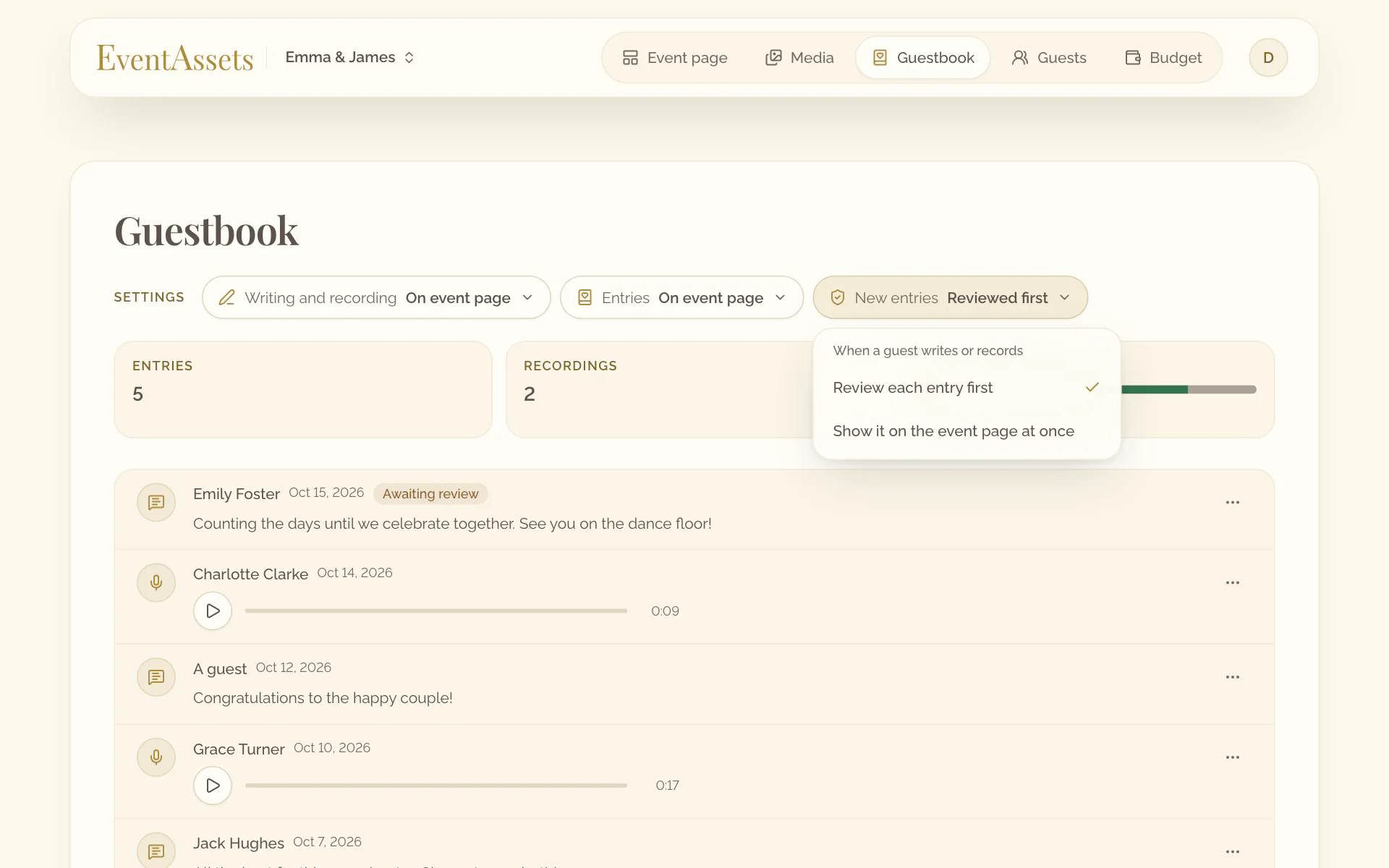Screen dimensions: 1389x868
Task: Click the EventAssets logo
Action: pyautogui.click(x=175, y=58)
